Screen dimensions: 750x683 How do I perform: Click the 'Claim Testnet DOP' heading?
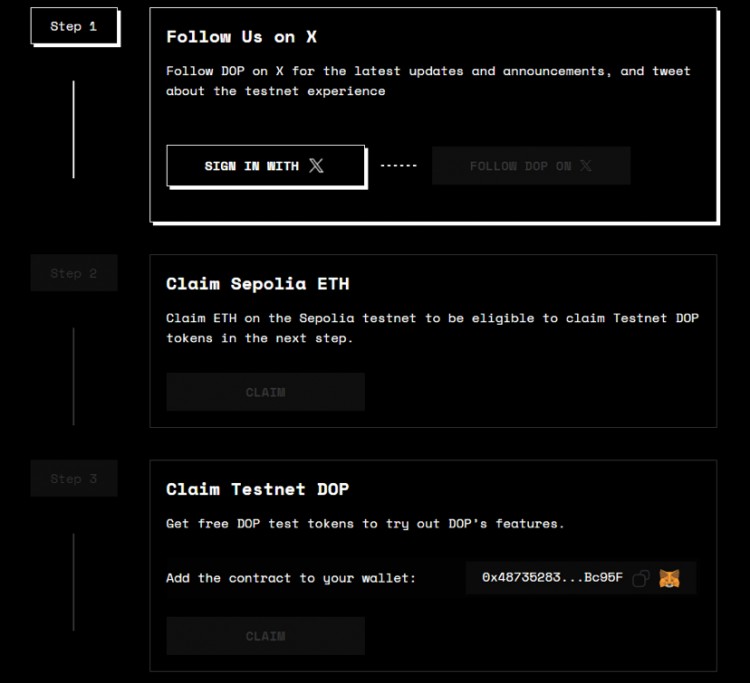(258, 489)
